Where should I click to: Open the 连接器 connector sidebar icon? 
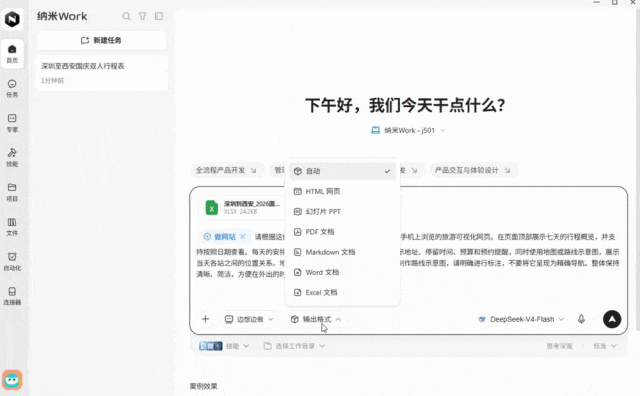12,296
